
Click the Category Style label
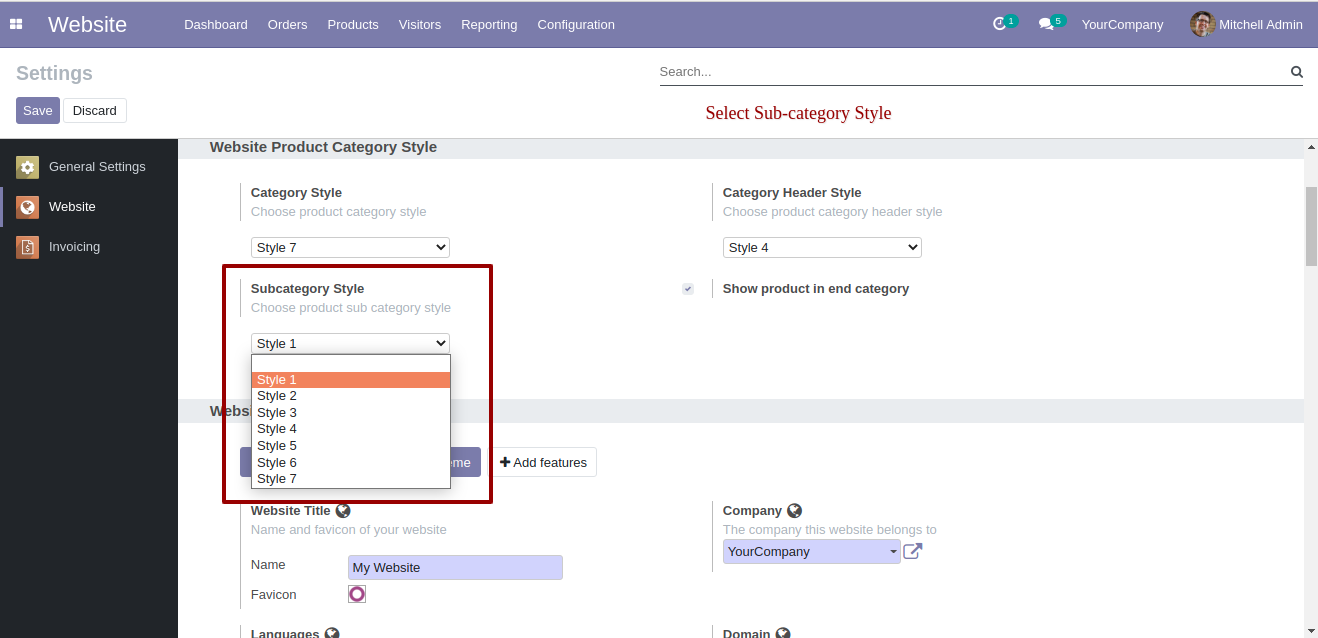pyautogui.click(x=296, y=193)
